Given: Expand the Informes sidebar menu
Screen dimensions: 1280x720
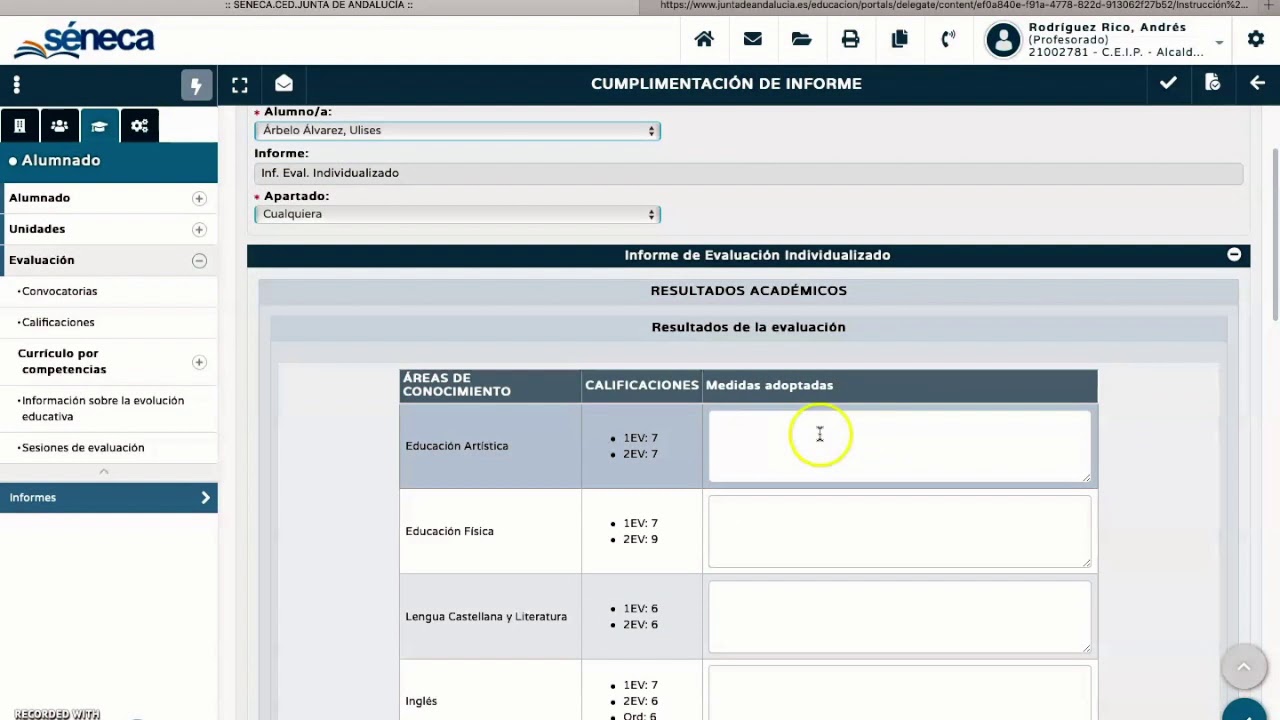Looking at the screenshot, I should click(108, 497).
